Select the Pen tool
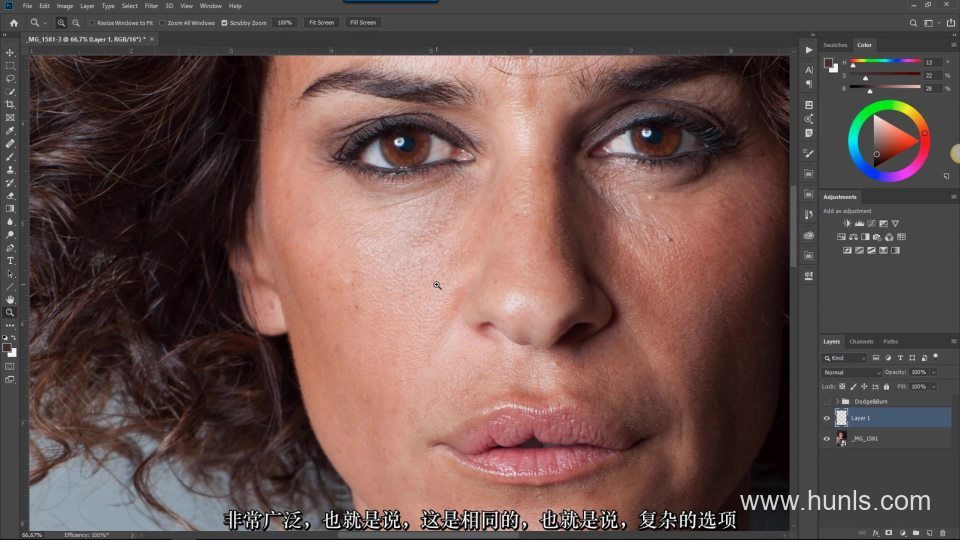960x540 pixels. (10, 248)
